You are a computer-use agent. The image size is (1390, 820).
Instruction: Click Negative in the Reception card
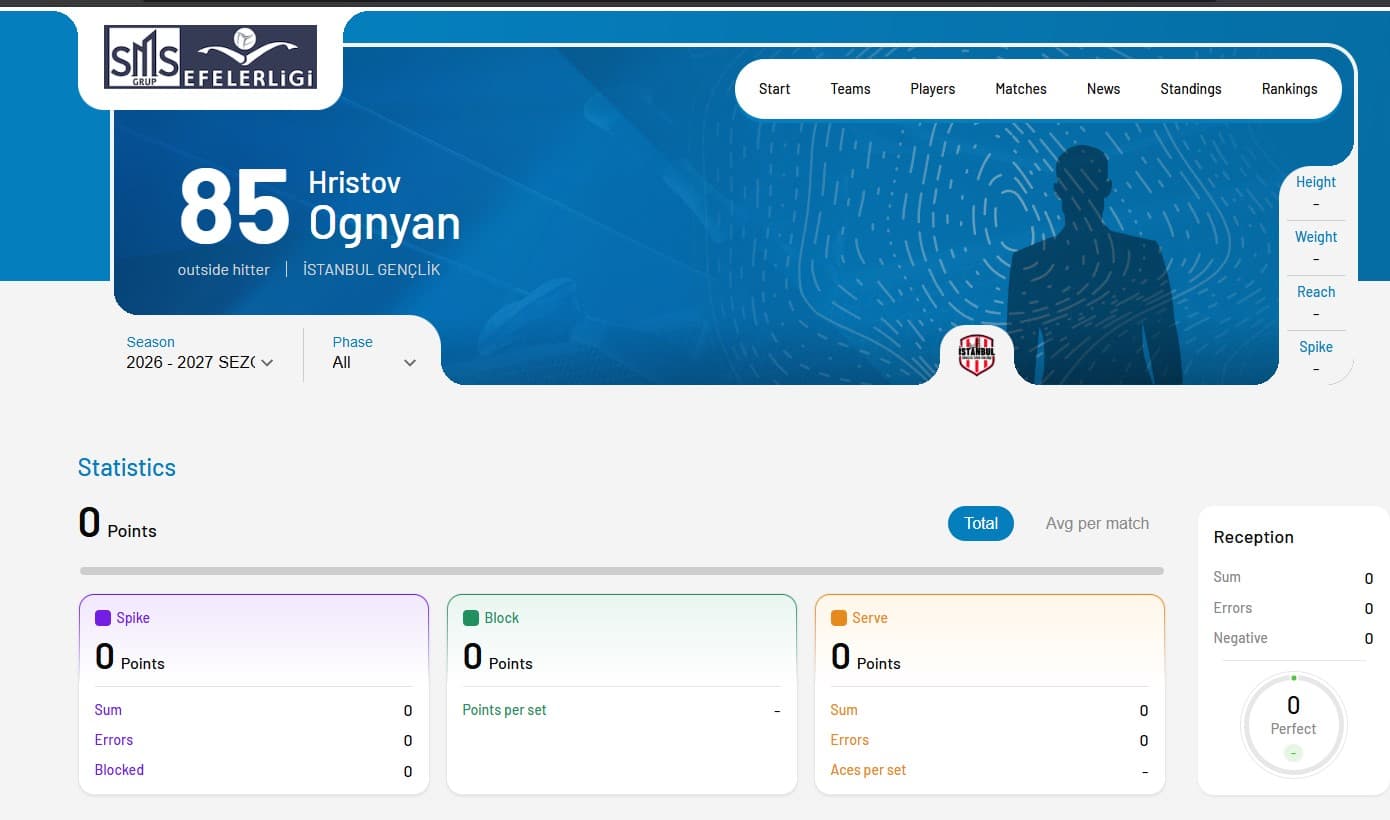point(1241,638)
